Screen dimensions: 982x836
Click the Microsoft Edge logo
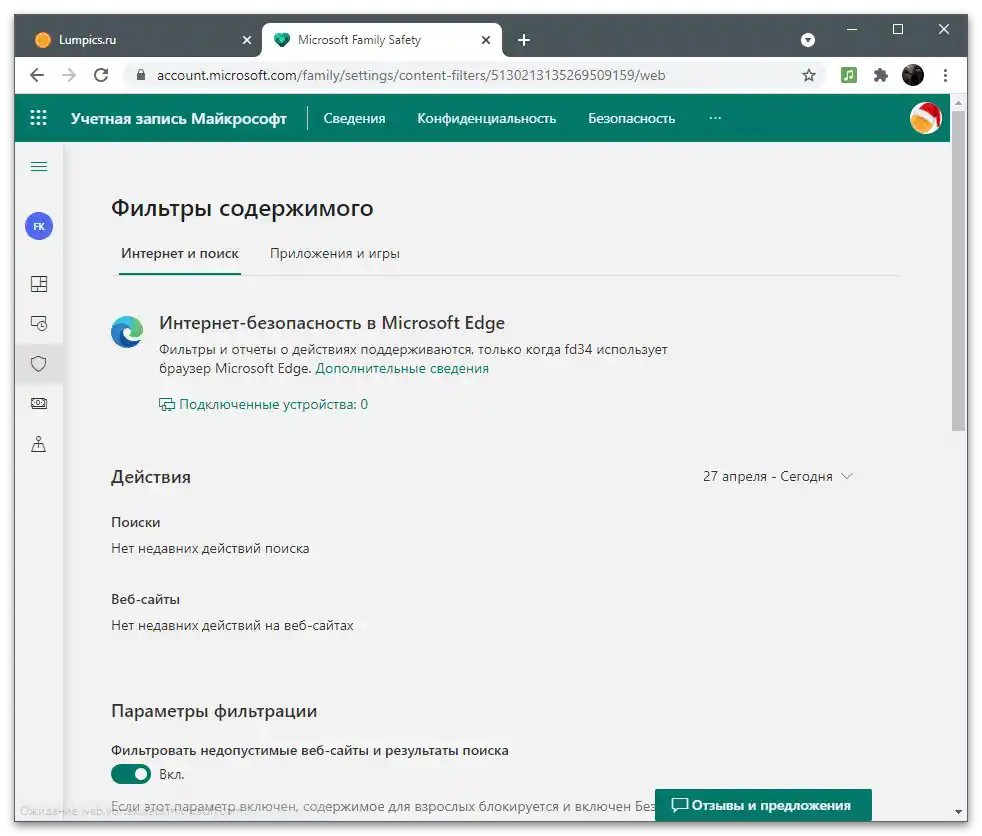(x=127, y=332)
